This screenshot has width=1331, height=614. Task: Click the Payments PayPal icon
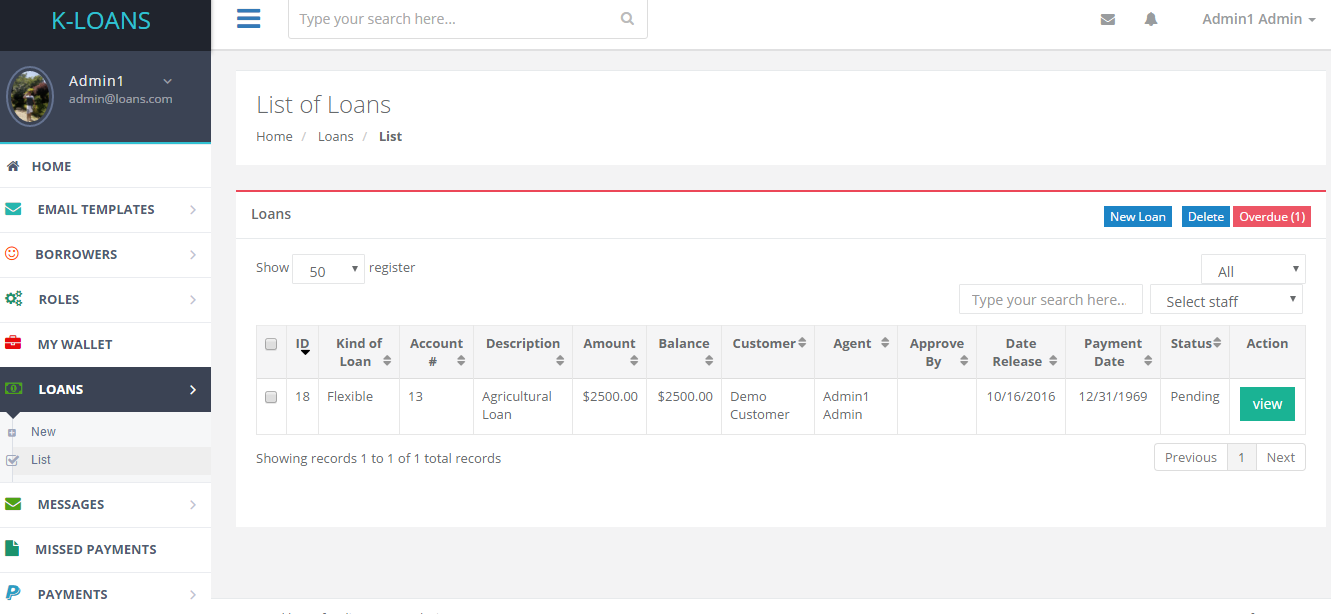tap(13, 594)
